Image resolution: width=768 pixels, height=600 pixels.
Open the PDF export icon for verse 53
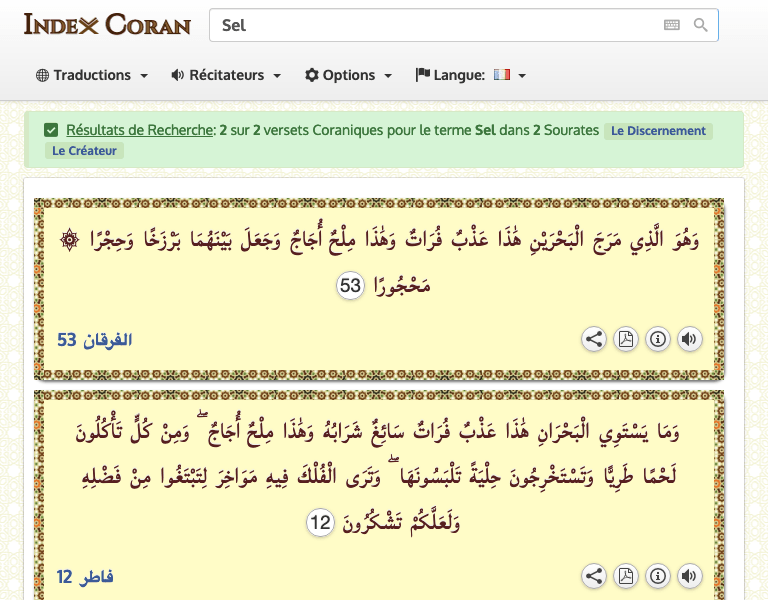626,339
